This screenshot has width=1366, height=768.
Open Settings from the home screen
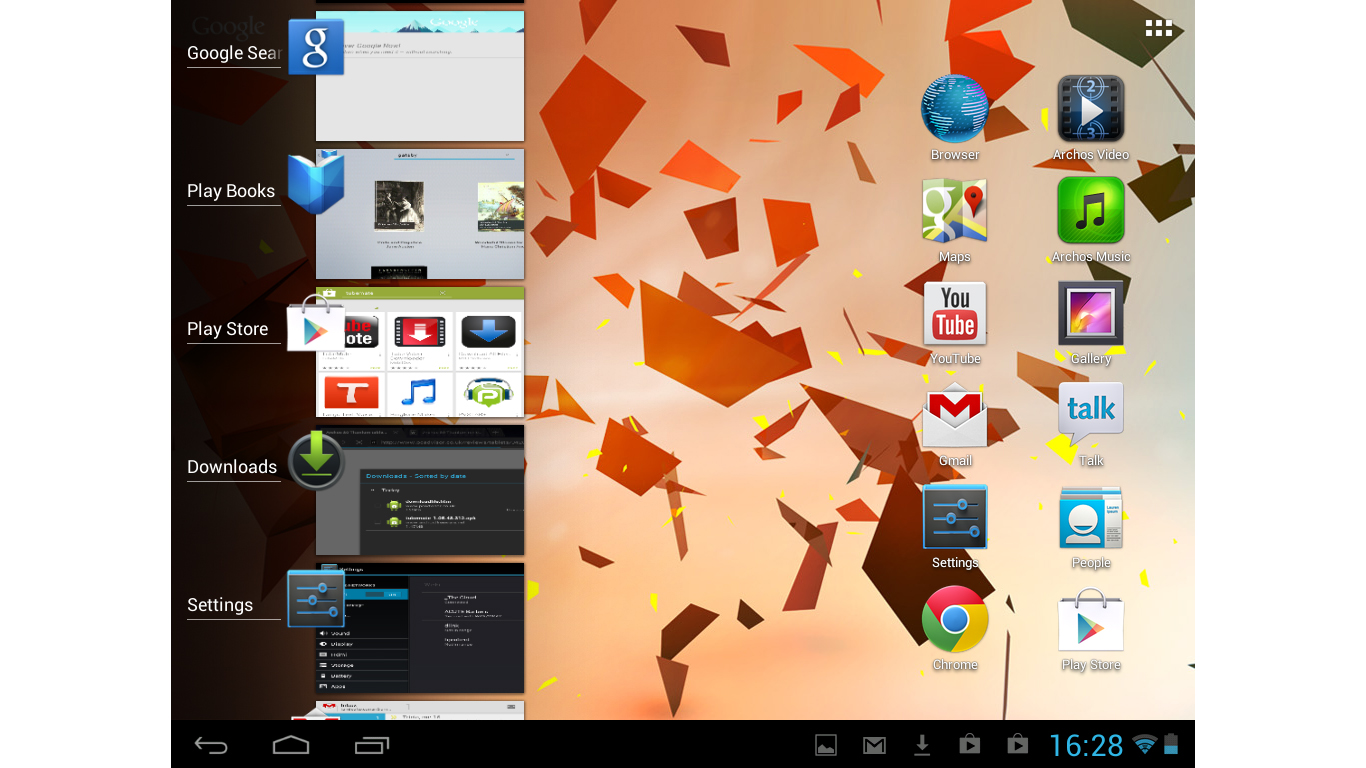click(x=955, y=526)
